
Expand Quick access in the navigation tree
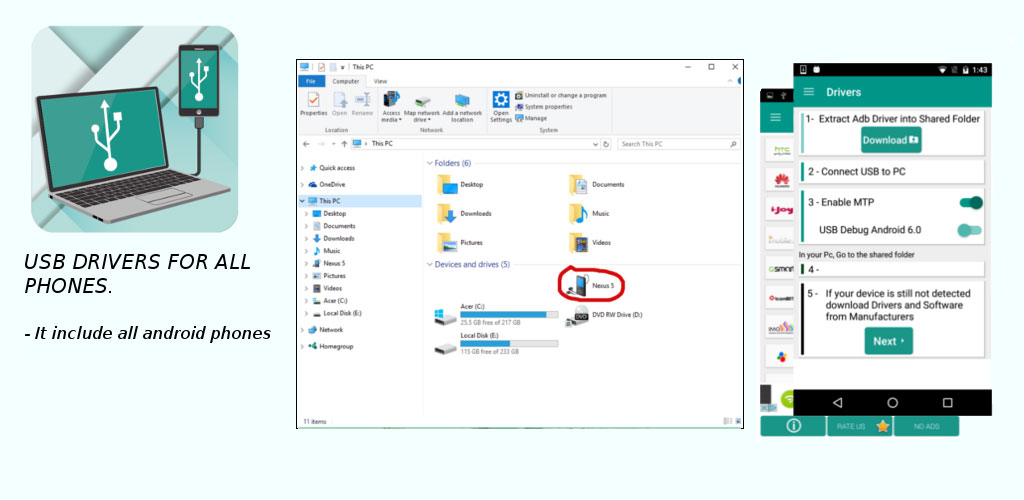coord(302,168)
